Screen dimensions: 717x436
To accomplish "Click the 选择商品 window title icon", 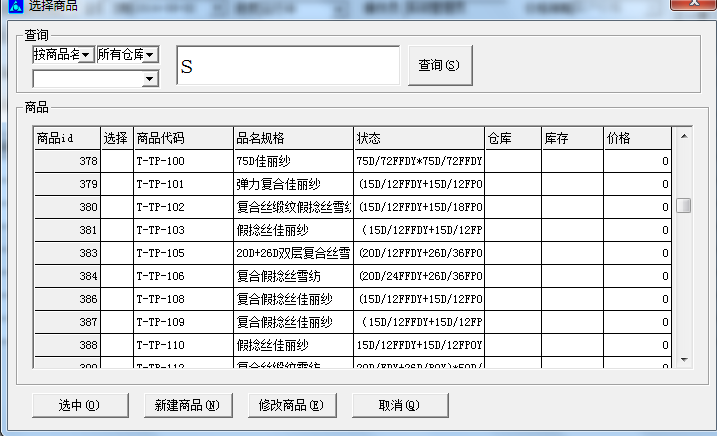I will (x=16, y=5).
